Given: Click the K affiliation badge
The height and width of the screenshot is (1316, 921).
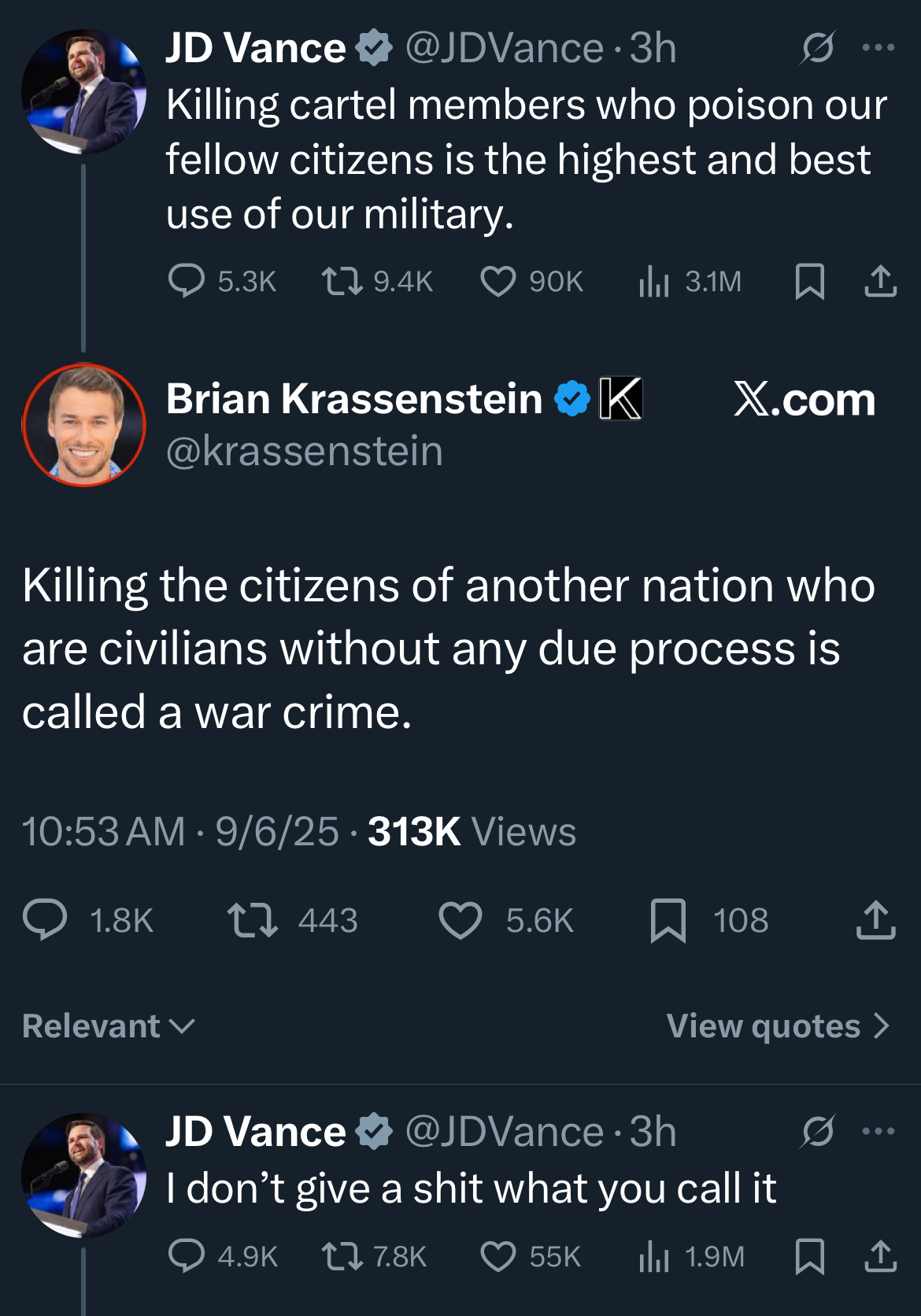Looking at the screenshot, I should coord(621,398).
